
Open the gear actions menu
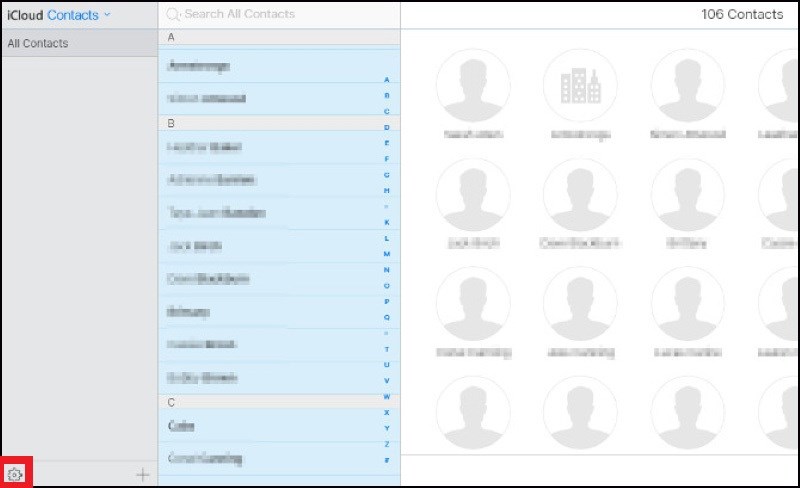tap(15, 474)
